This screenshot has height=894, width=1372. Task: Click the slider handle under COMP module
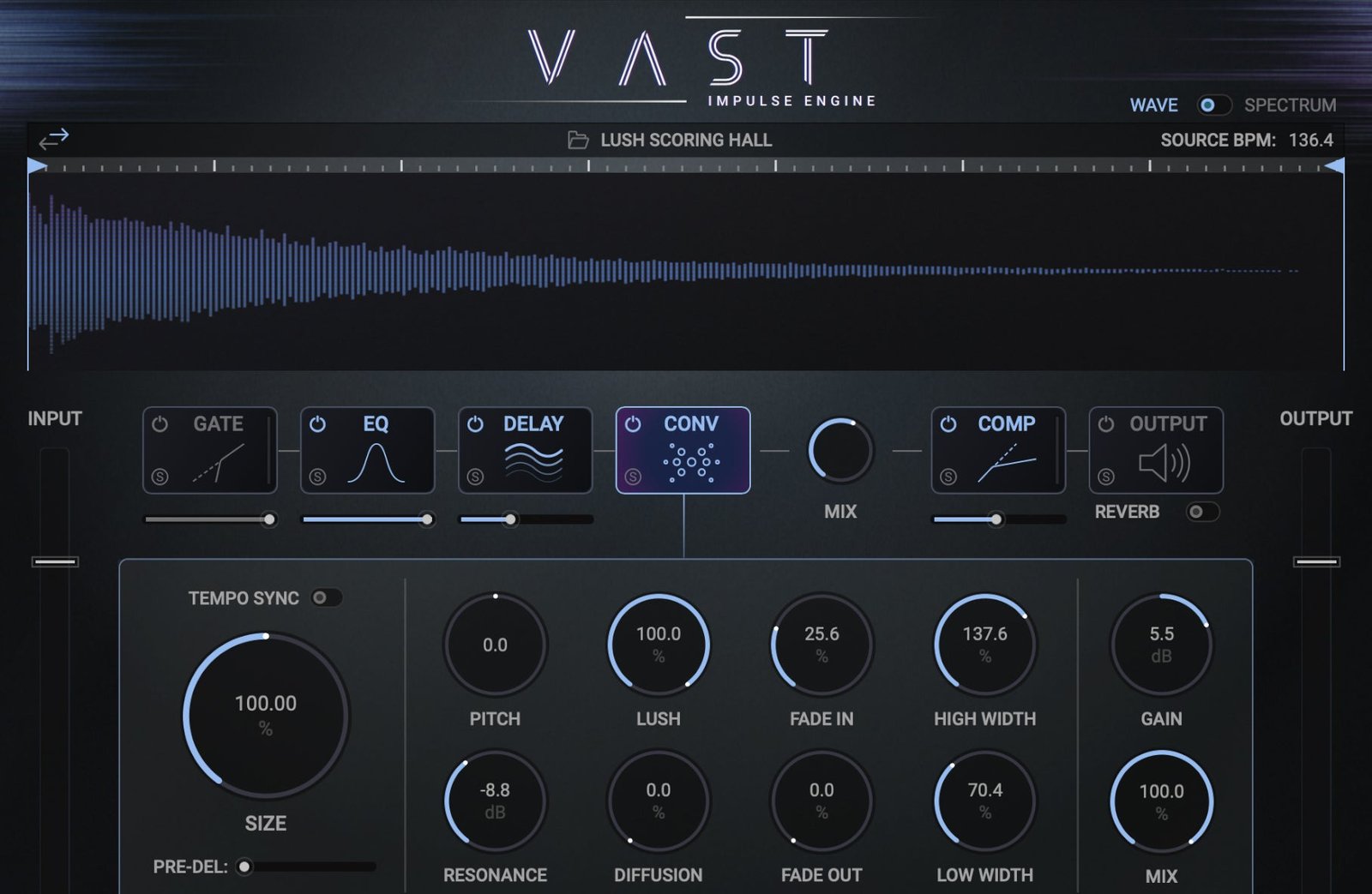coord(996,519)
